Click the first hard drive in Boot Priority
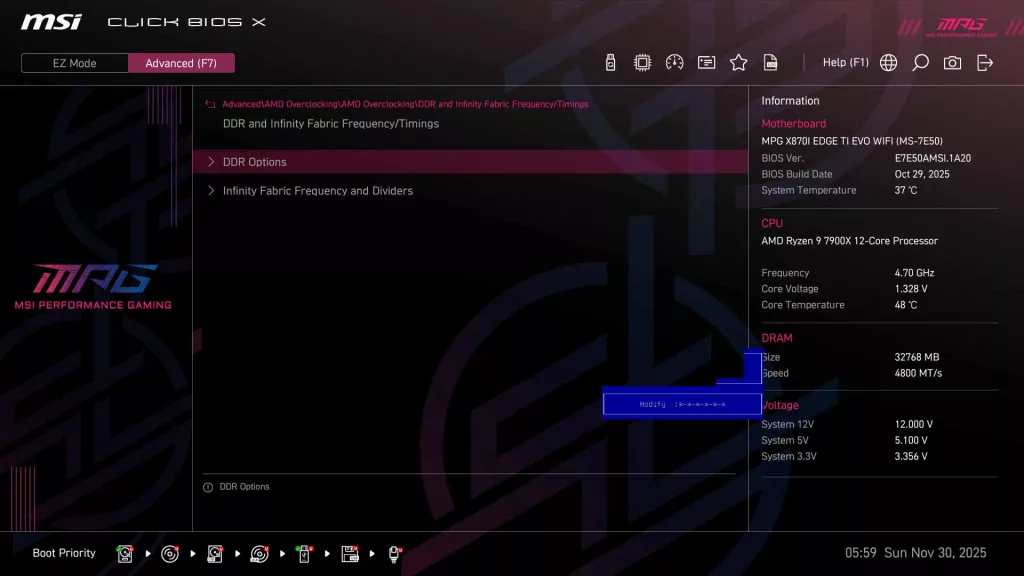 point(124,553)
